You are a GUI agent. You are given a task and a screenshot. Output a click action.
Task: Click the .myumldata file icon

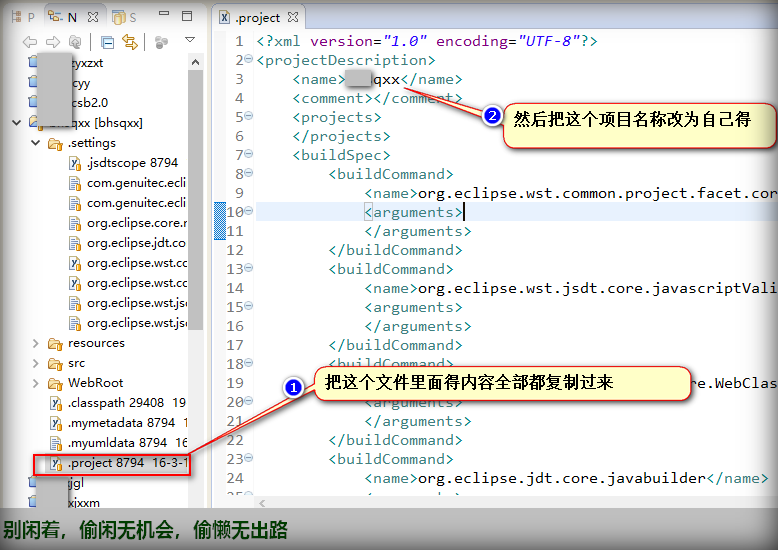pyautogui.click(x=56, y=443)
